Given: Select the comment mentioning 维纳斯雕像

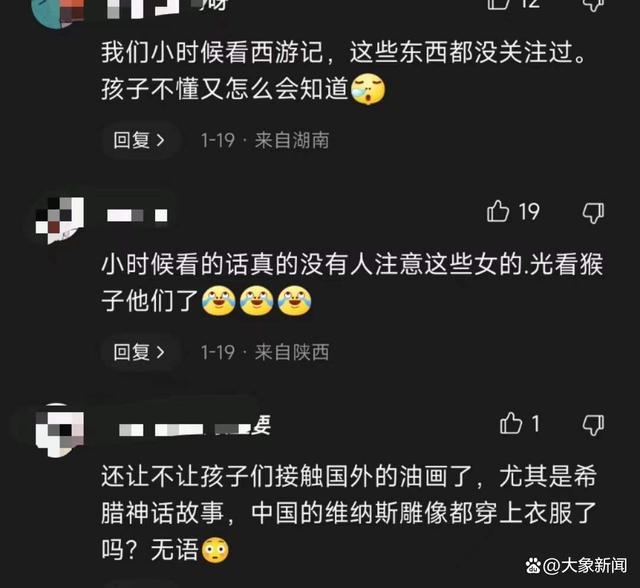Looking at the screenshot, I should (349, 513).
